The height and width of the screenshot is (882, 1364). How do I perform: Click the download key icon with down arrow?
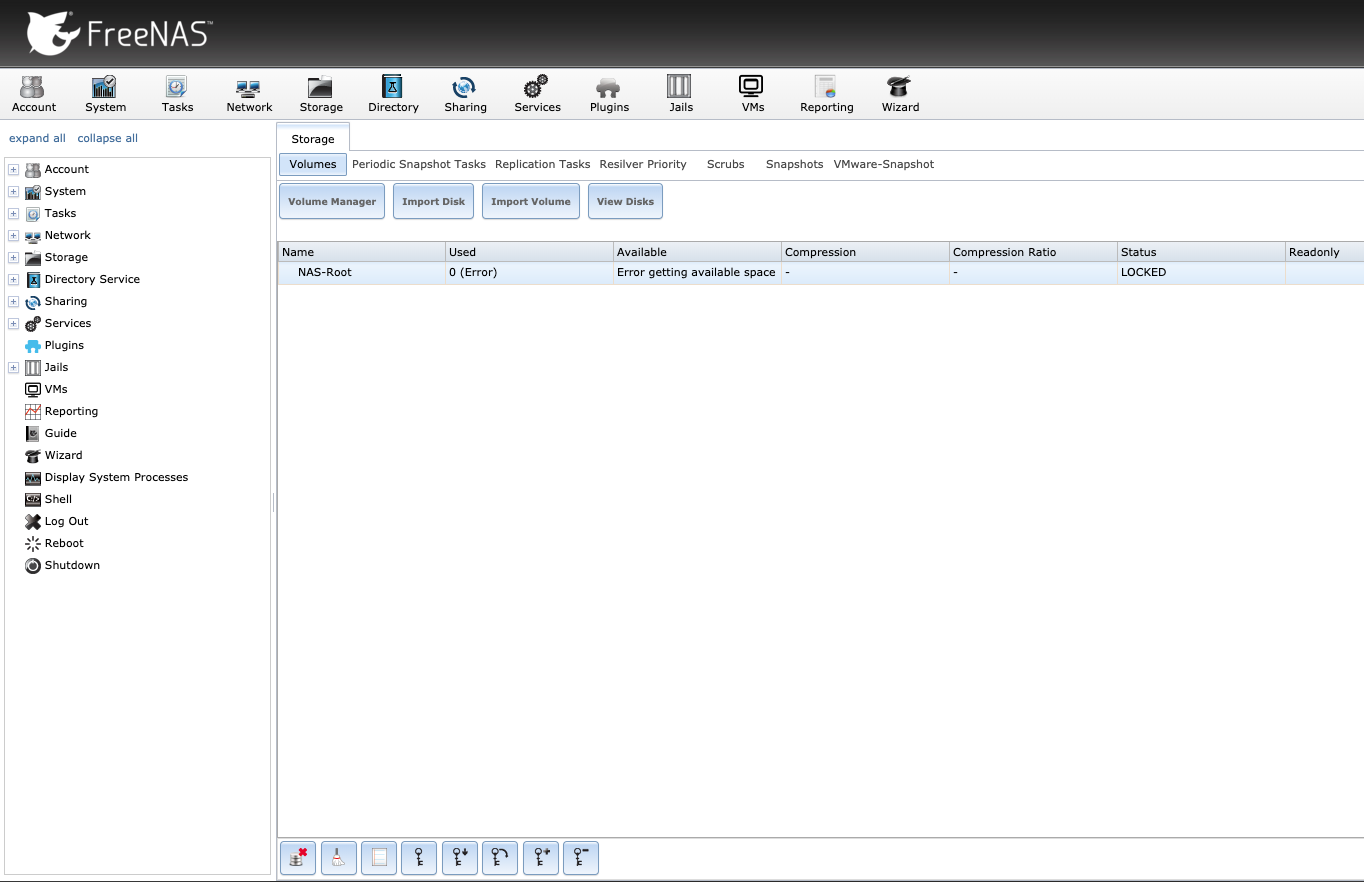(460, 857)
